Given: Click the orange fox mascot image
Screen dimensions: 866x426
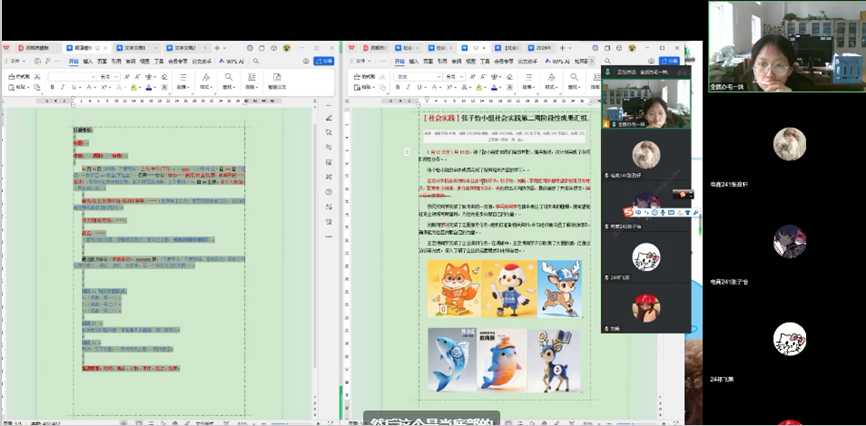Looking at the screenshot, I should pos(452,287).
